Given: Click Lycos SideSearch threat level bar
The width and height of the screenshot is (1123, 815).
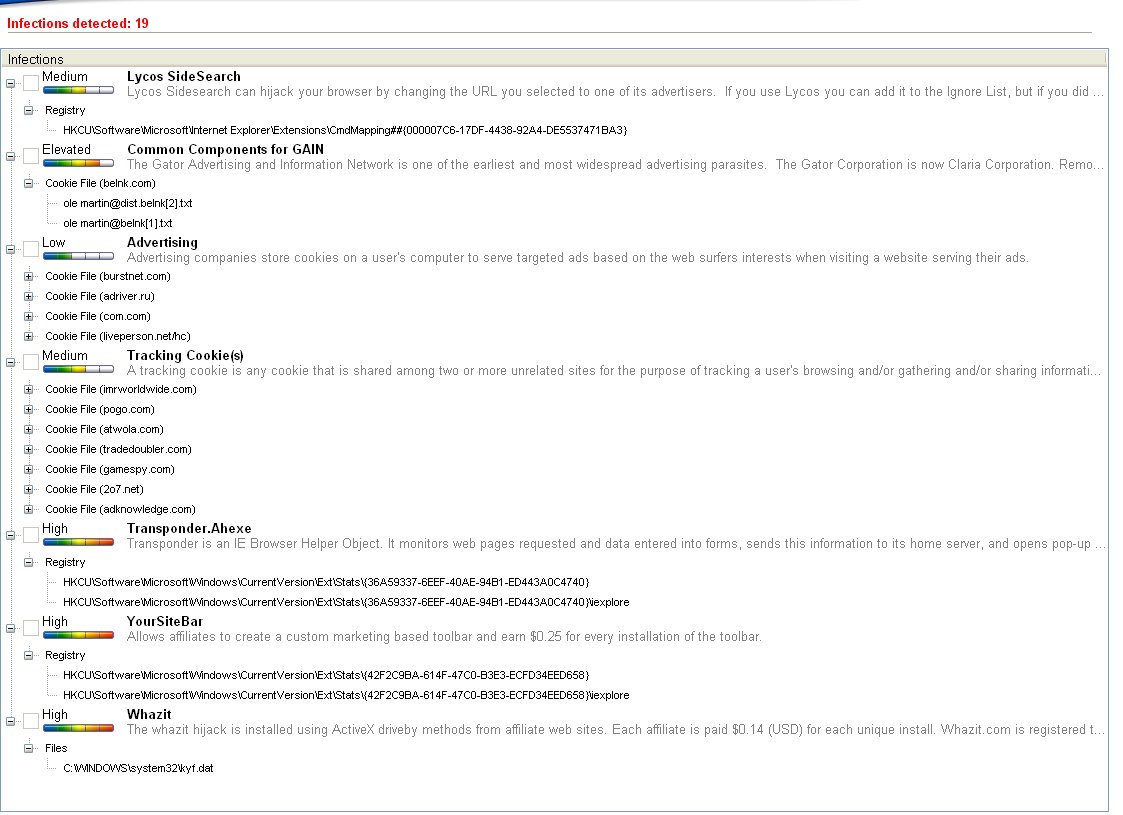Looking at the screenshot, I should (x=78, y=90).
